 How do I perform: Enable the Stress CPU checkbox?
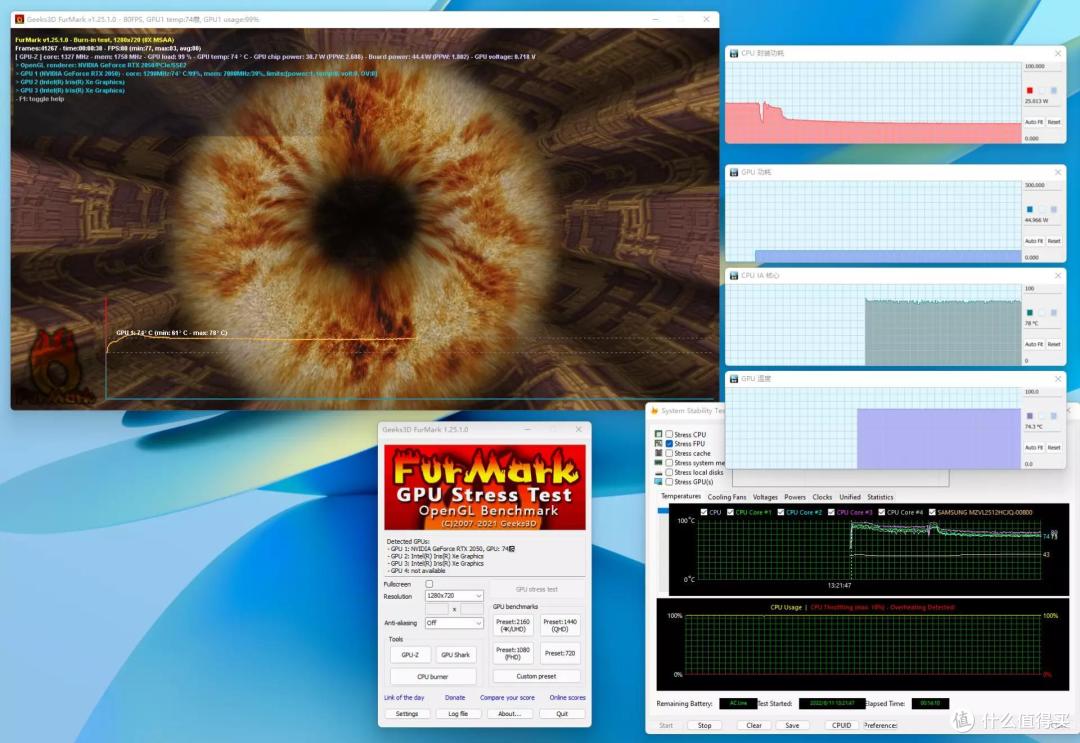click(x=669, y=435)
